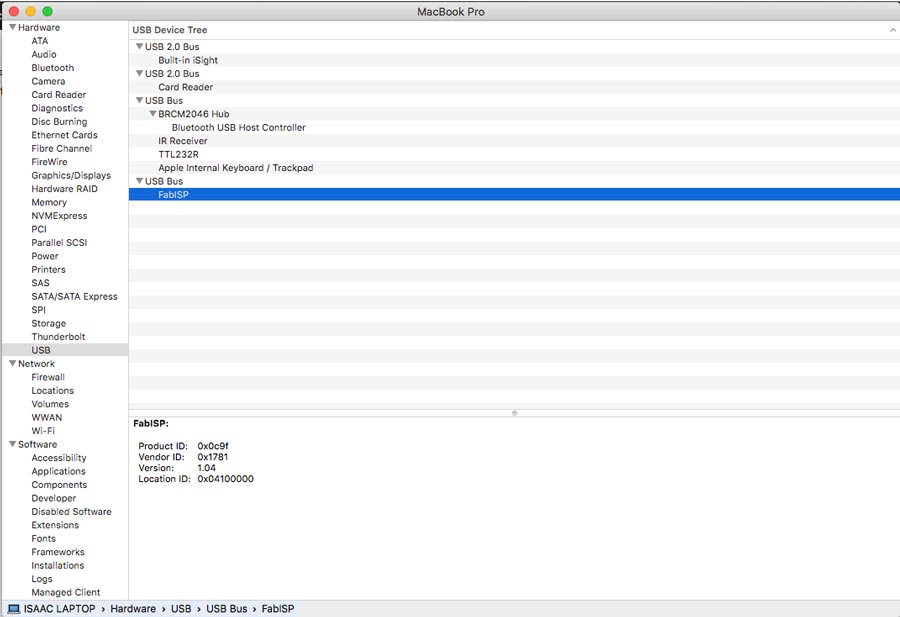Select Bluetooth in the Hardware sidebar

52,68
